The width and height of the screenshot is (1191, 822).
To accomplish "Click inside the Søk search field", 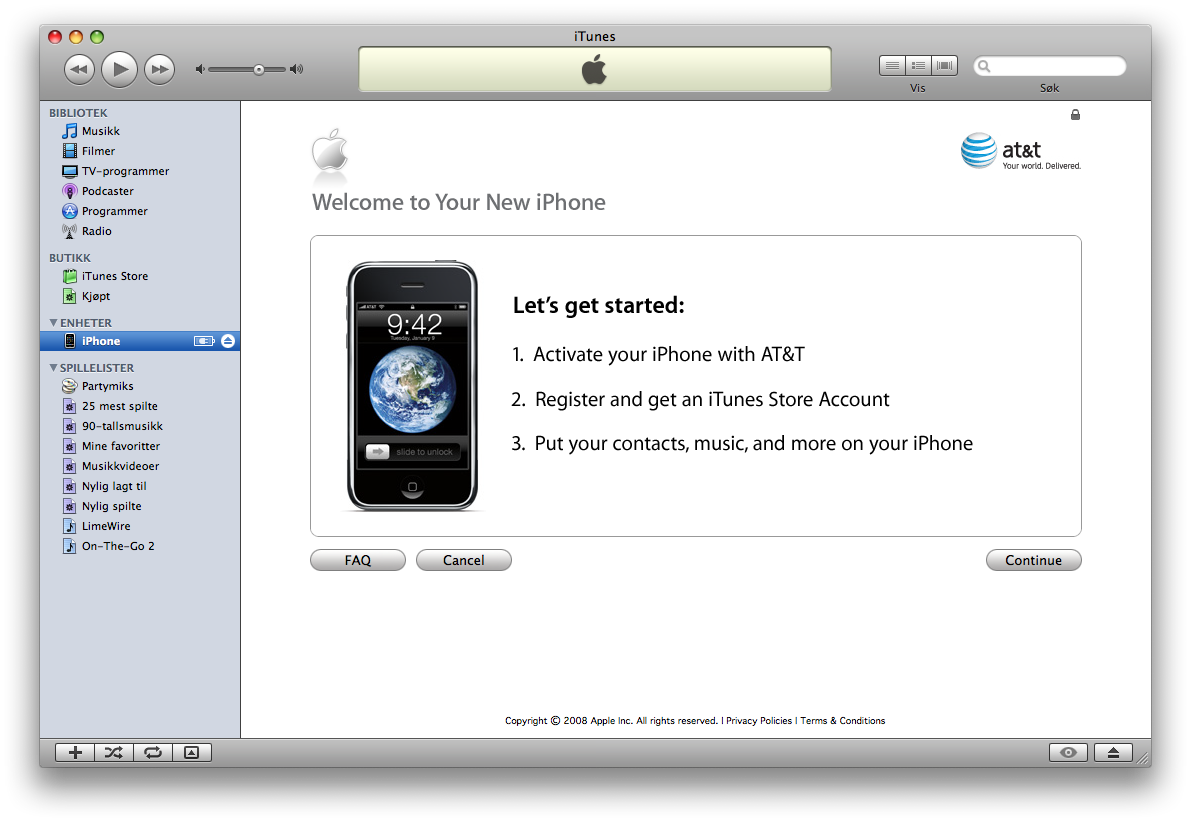I will (x=1050, y=66).
